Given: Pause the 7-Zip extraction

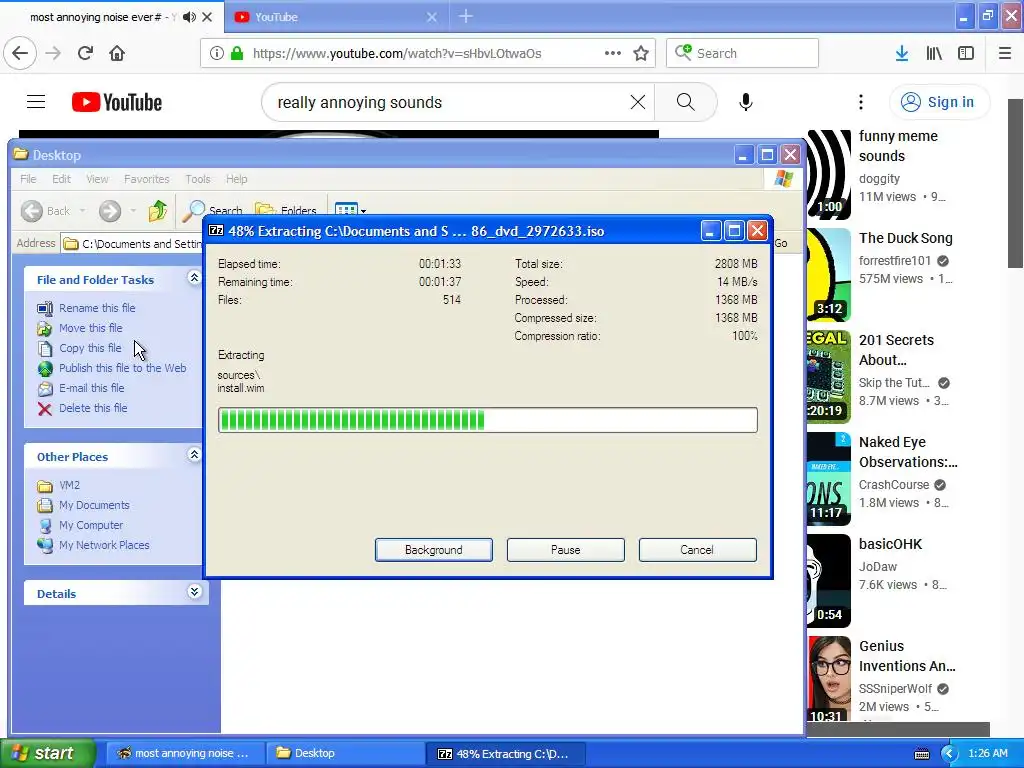Looking at the screenshot, I should [566, 550].
